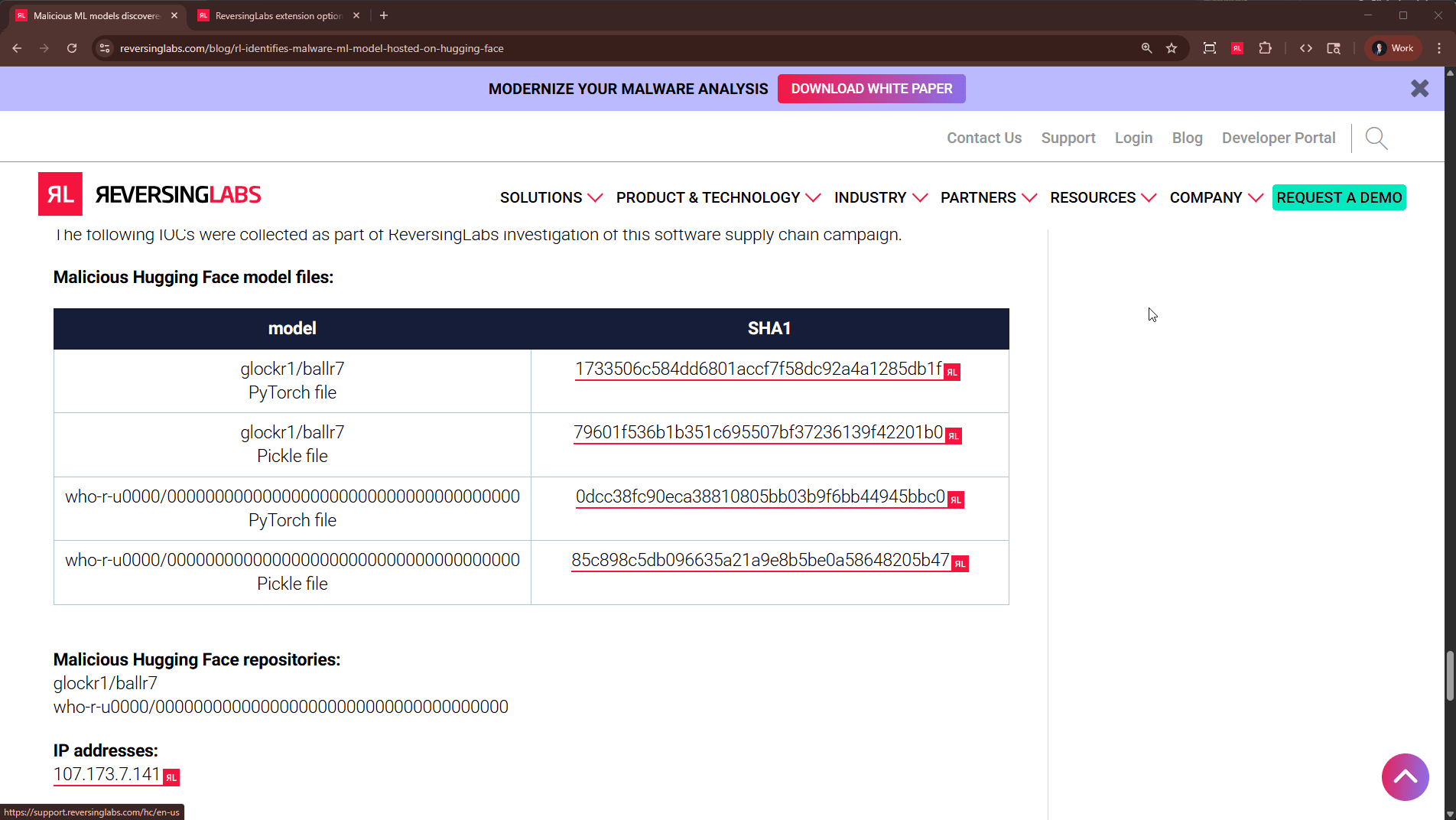Viewport: 1456px width, 820px height.
Task: Click the REQUEST A DEMO button
Action: click(1339, 197)
